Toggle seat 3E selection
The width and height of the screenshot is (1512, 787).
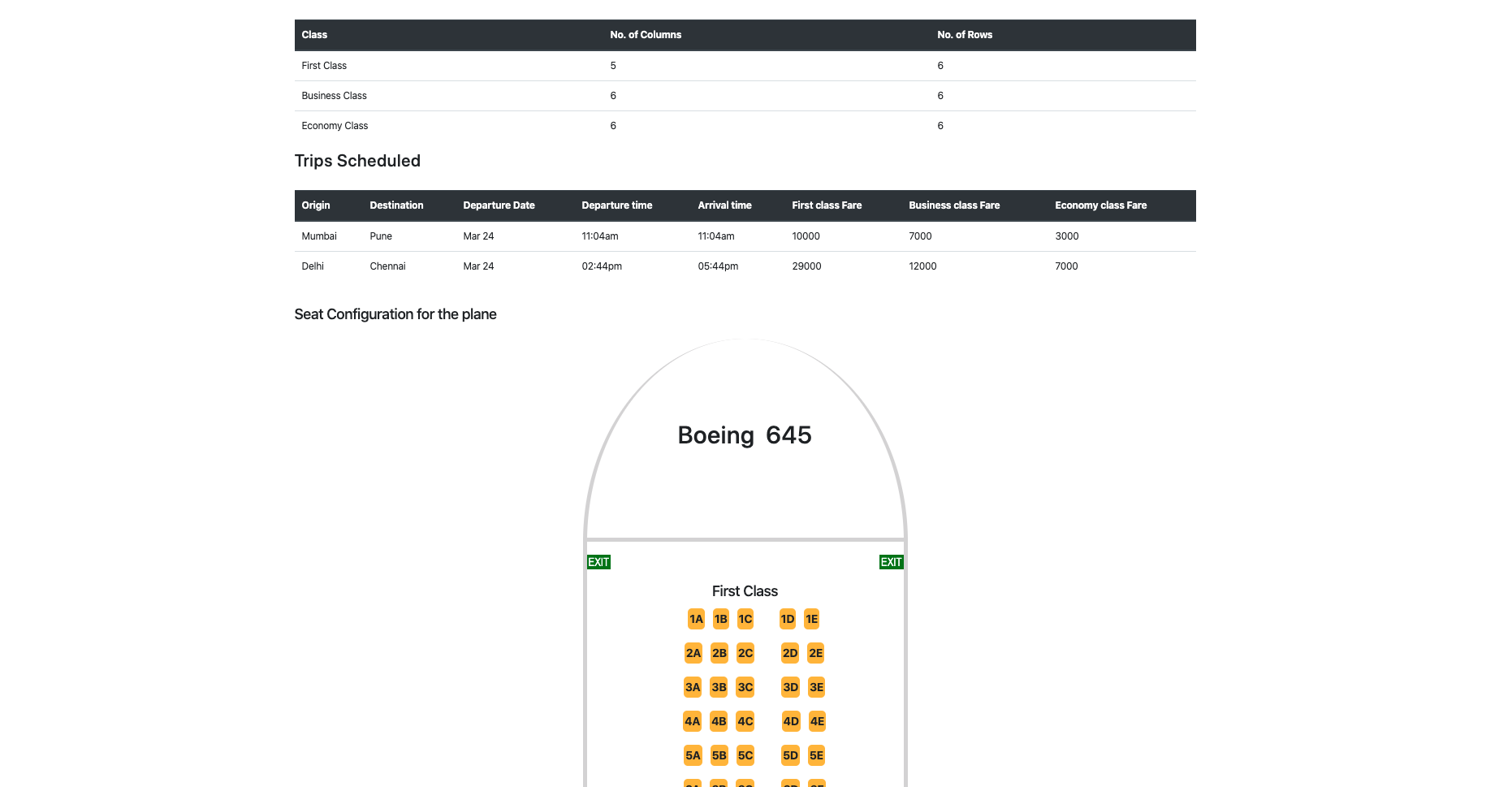(815, 687)
